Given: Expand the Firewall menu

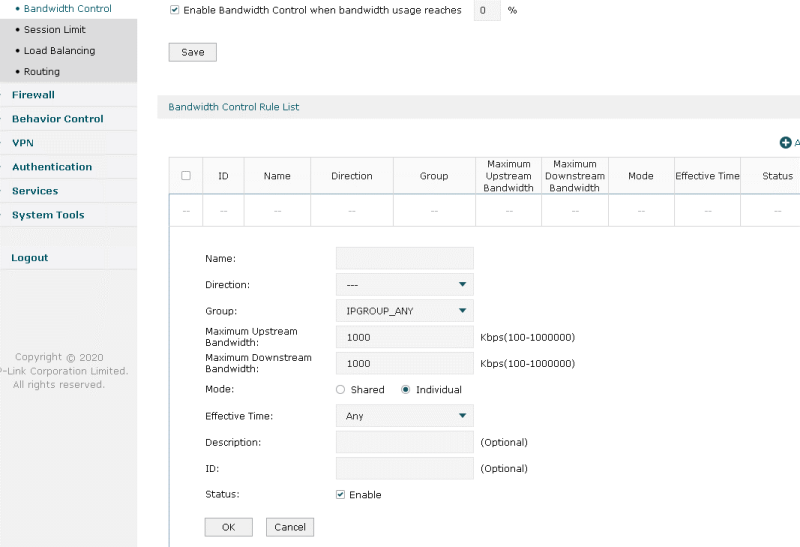Looking at the screenshot, I should (x=33, y=95).
